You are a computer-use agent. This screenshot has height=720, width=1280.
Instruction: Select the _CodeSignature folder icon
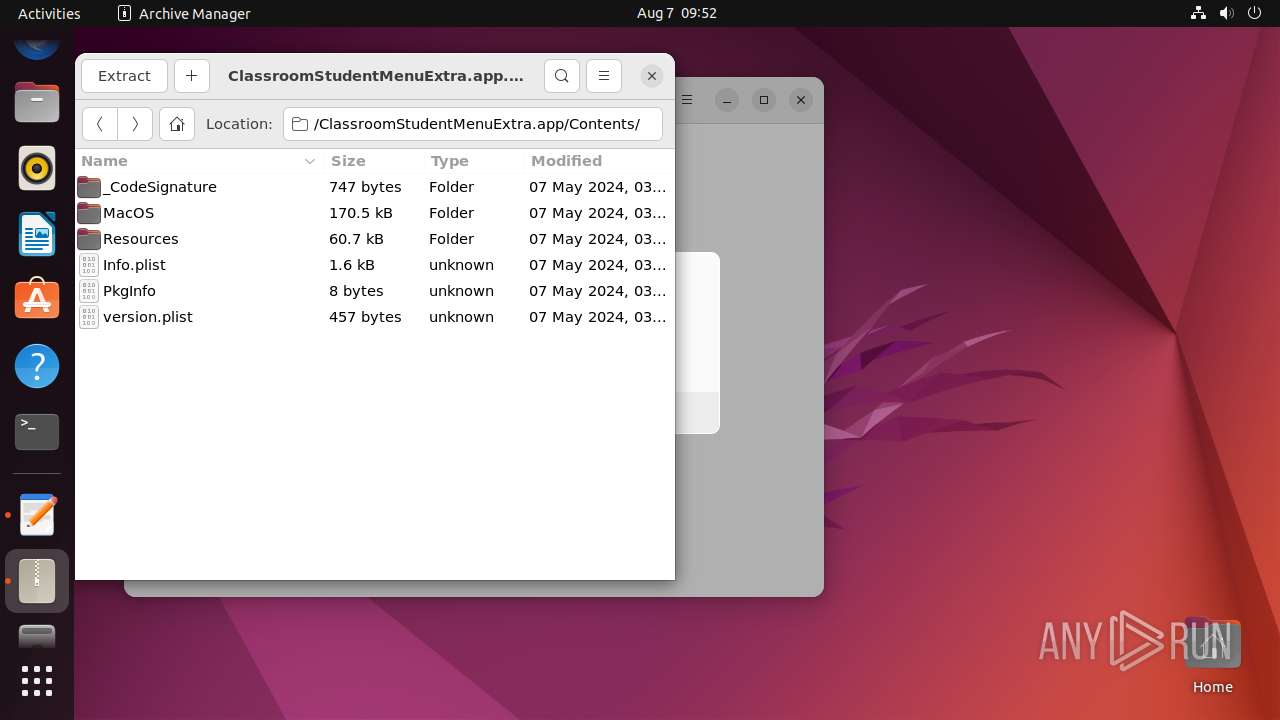point(89,187)
